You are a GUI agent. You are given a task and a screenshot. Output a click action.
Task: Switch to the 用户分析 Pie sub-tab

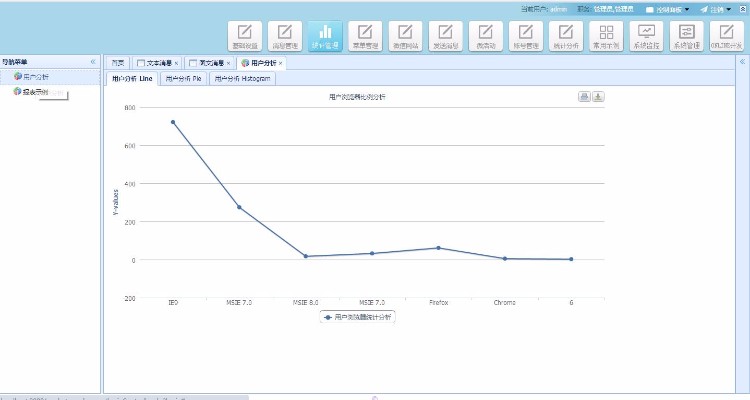[183, 78]
